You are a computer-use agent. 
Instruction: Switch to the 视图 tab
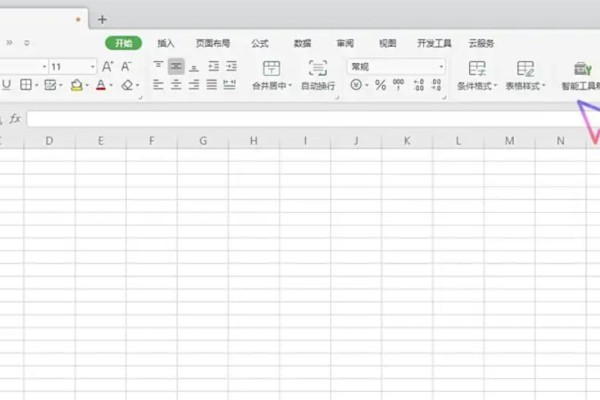[x=387, y=43]
